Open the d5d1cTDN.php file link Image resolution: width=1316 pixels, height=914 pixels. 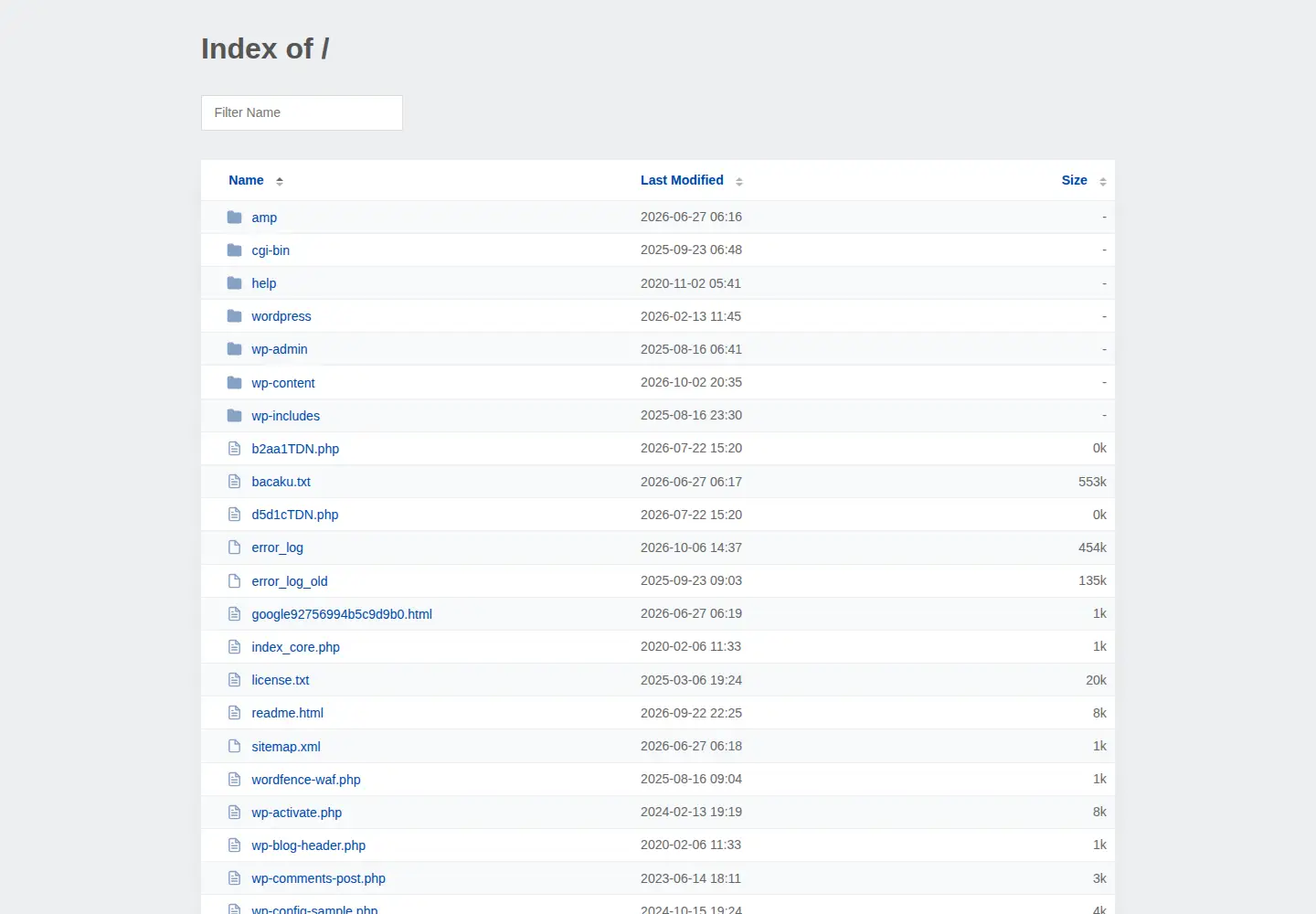(x=295, y=515)
